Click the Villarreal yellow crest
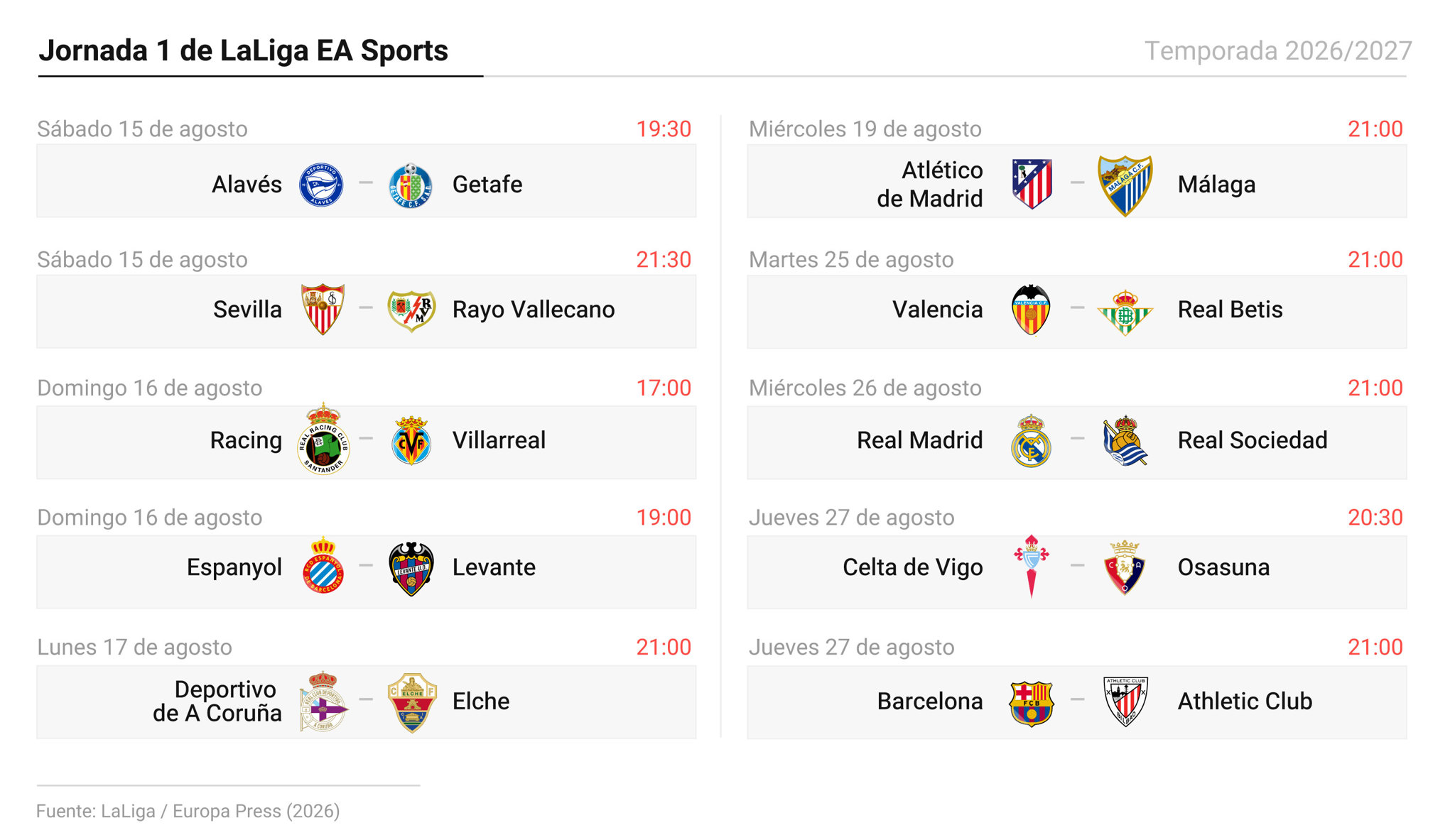The image size is (1455, 840). pos(411,440)
